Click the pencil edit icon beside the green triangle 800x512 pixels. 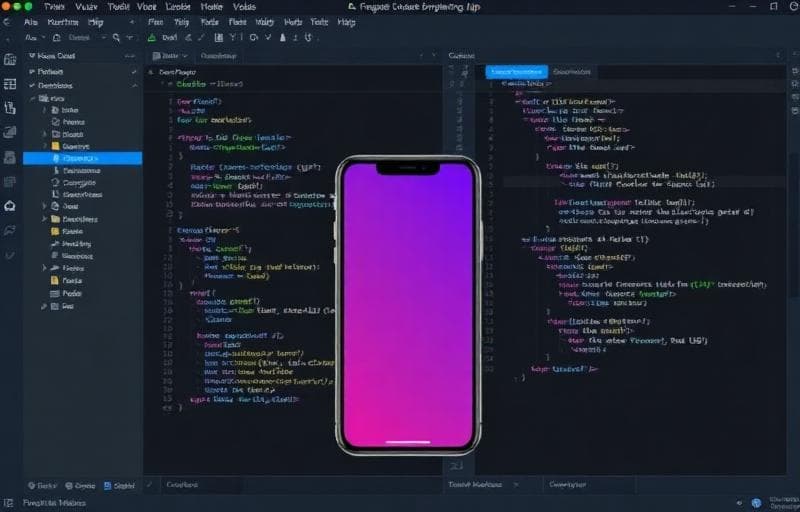coord(188,37)
